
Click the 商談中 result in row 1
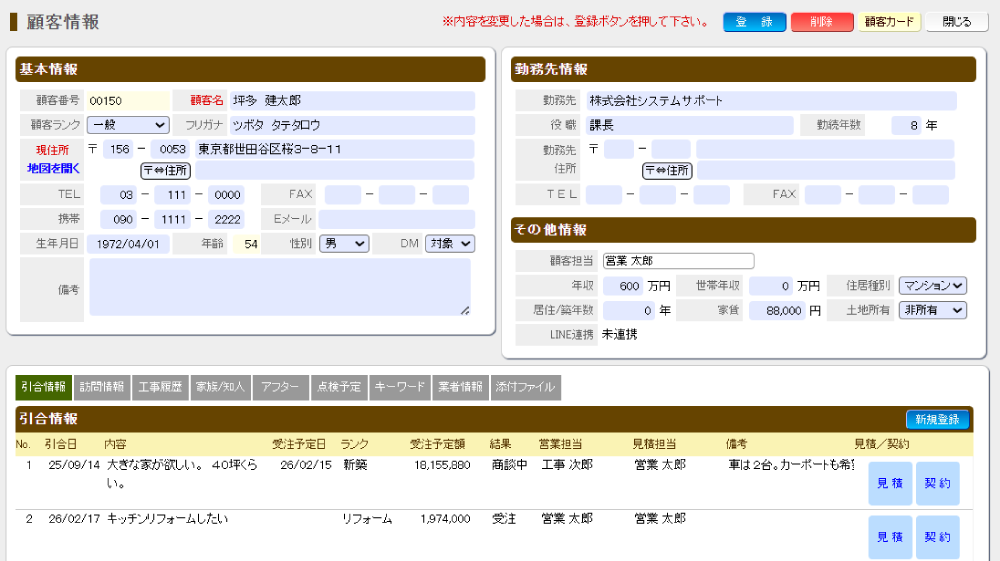click(509, 465)
